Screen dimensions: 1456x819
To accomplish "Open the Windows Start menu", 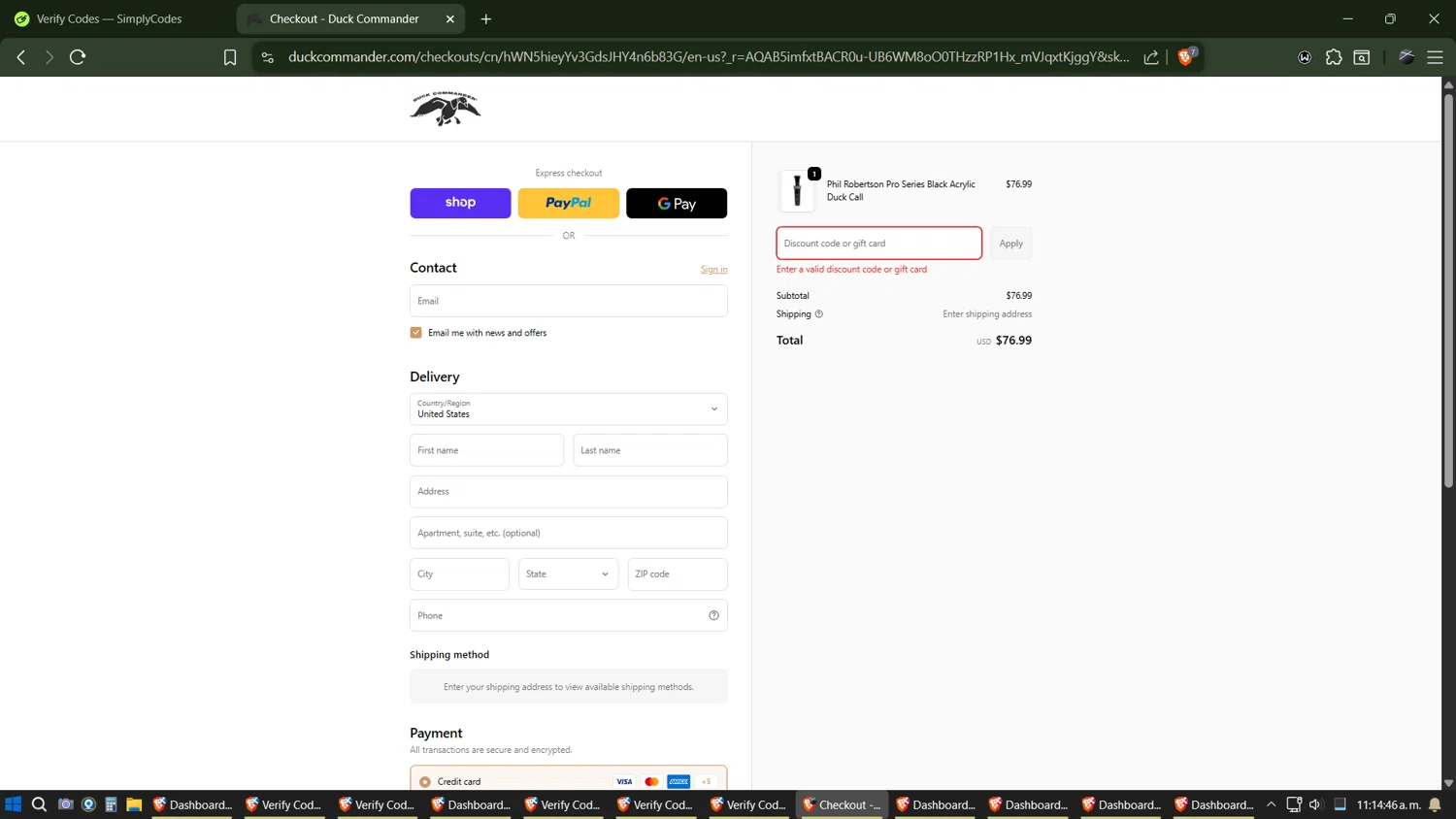I will (14, 804).
